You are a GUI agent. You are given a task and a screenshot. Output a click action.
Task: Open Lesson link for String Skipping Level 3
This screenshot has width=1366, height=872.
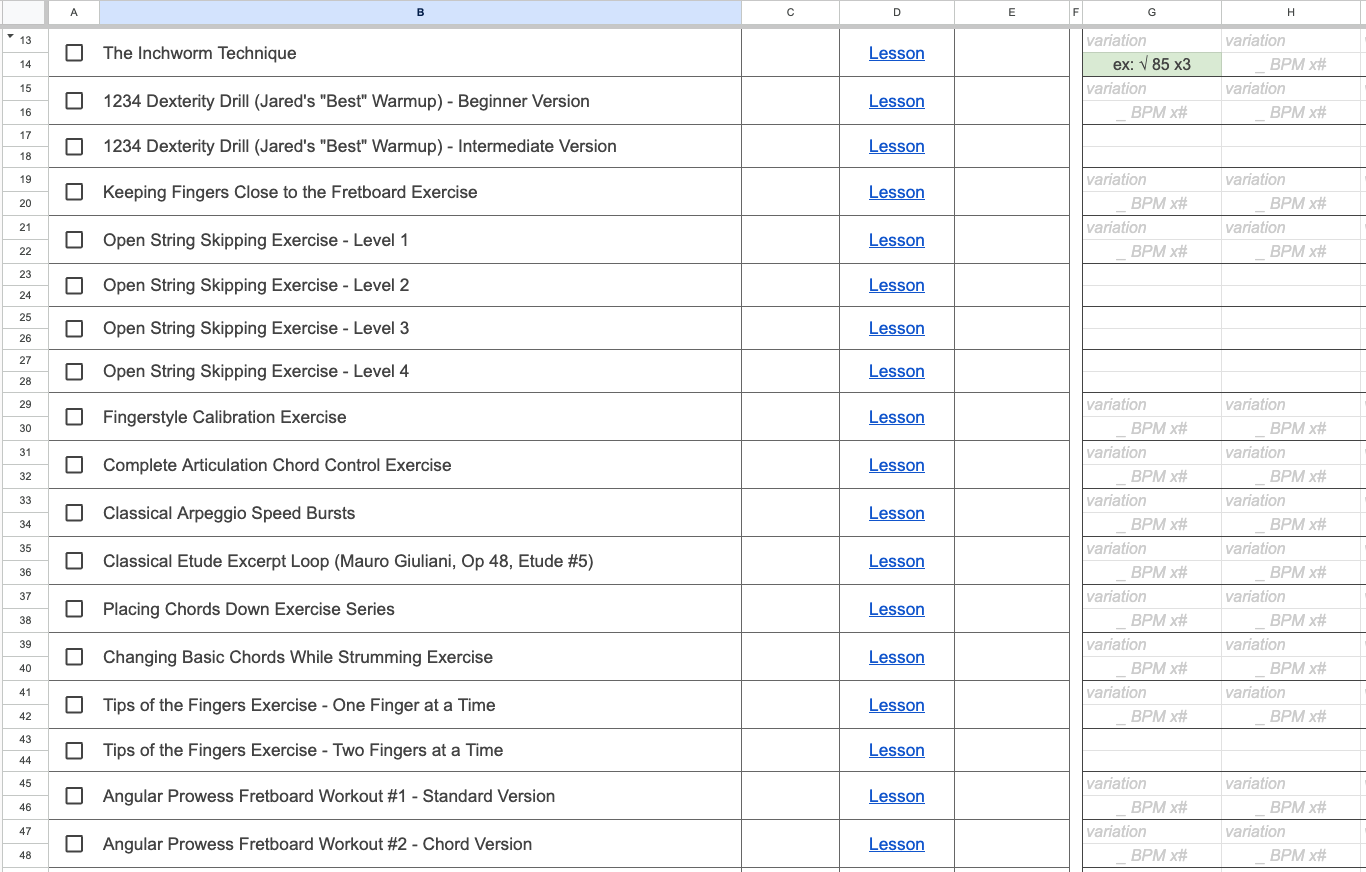(x=896, y=328)
